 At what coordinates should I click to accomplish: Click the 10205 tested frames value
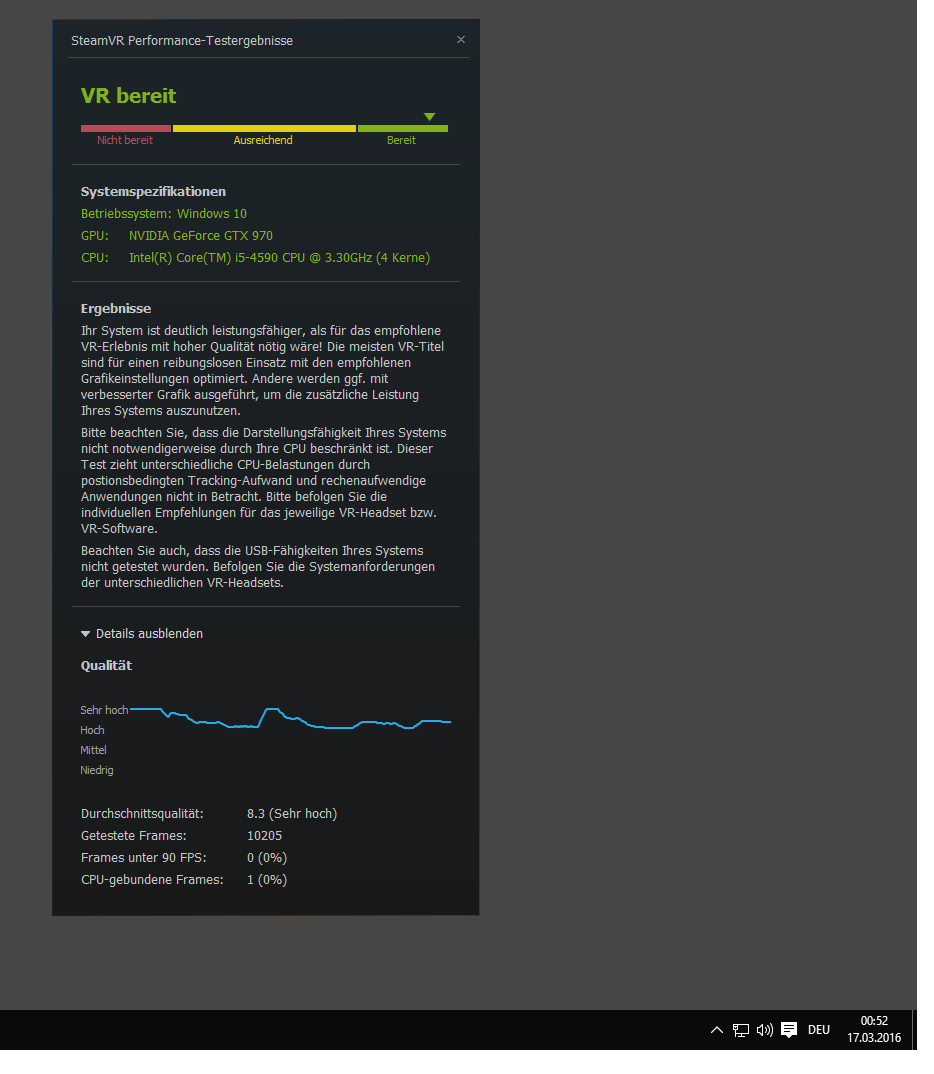[264, 836]
